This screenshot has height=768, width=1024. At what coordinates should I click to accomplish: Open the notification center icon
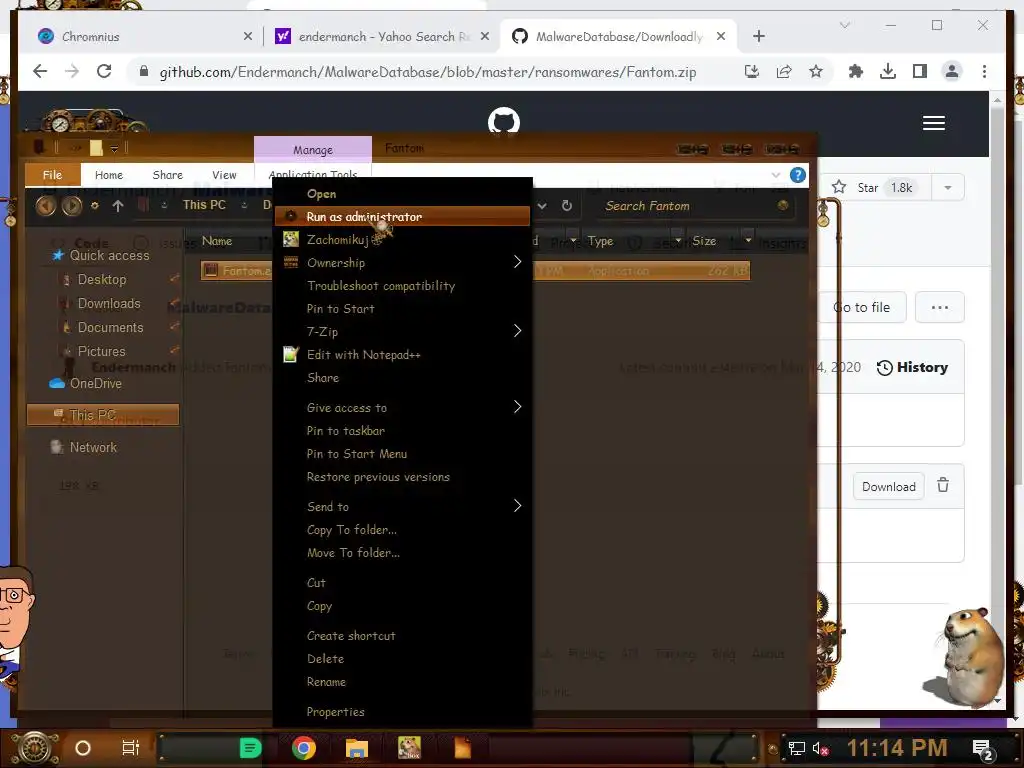[x=983, y=750]
